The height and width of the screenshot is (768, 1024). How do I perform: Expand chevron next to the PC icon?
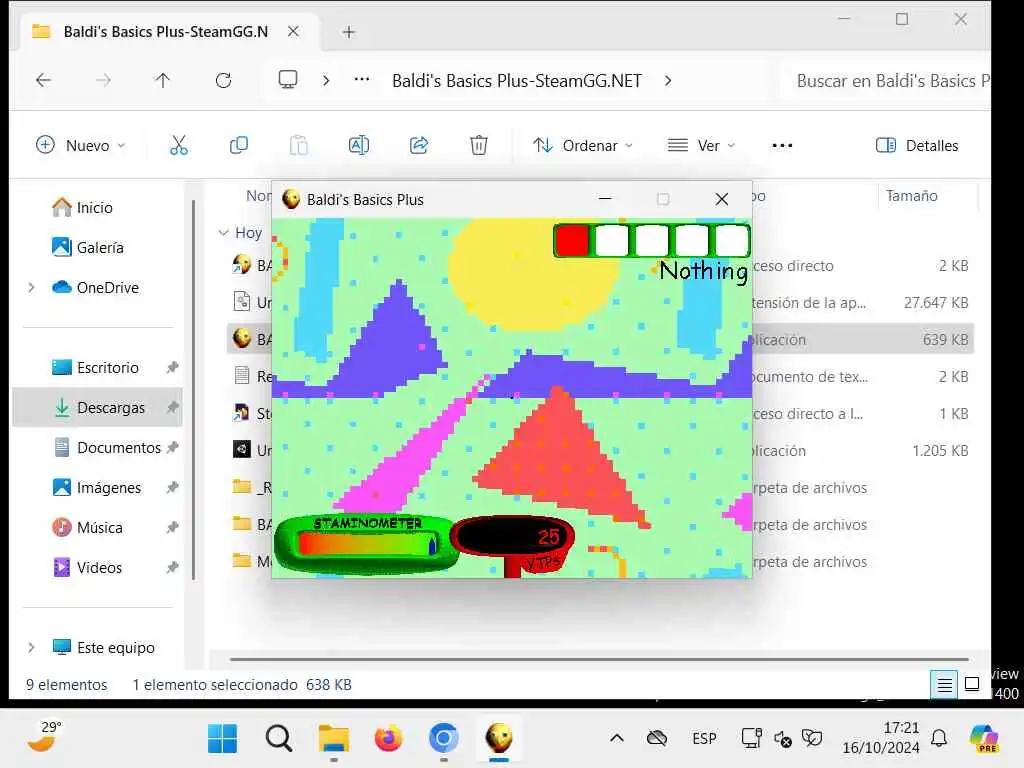coord(326,80)
